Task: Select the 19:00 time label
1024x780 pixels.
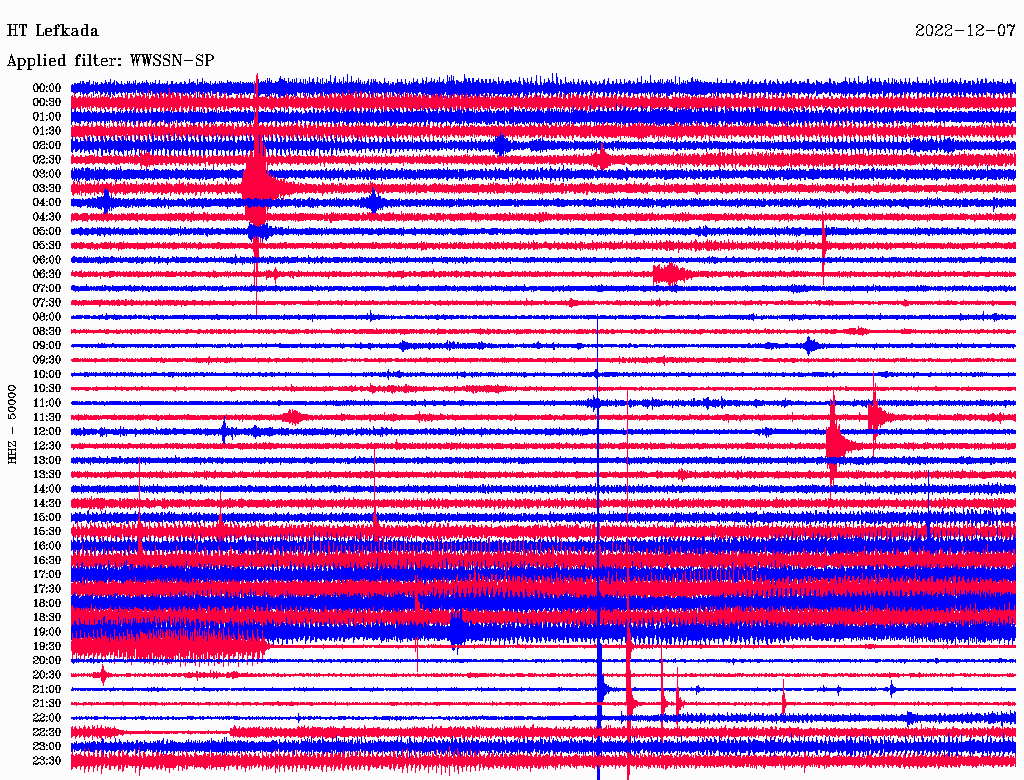Action: (x=46, y=632)
